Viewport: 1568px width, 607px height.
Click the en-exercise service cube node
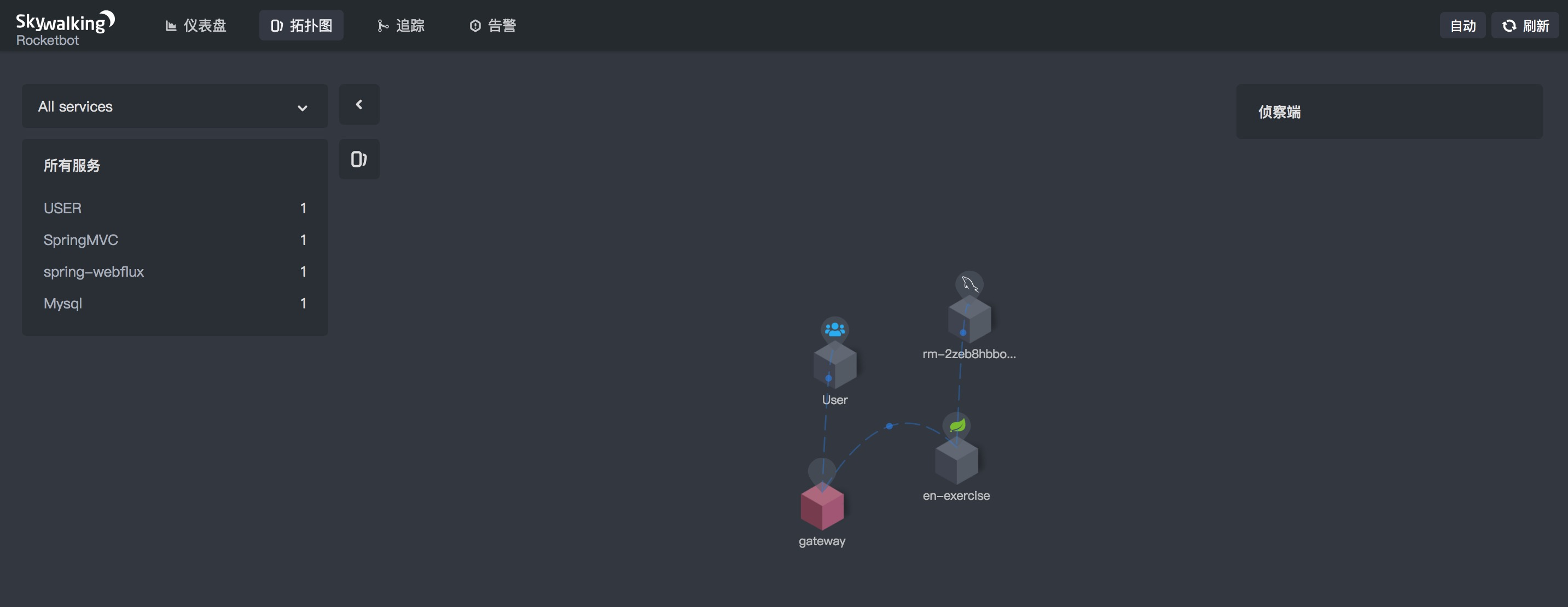[x=956, y=461]
